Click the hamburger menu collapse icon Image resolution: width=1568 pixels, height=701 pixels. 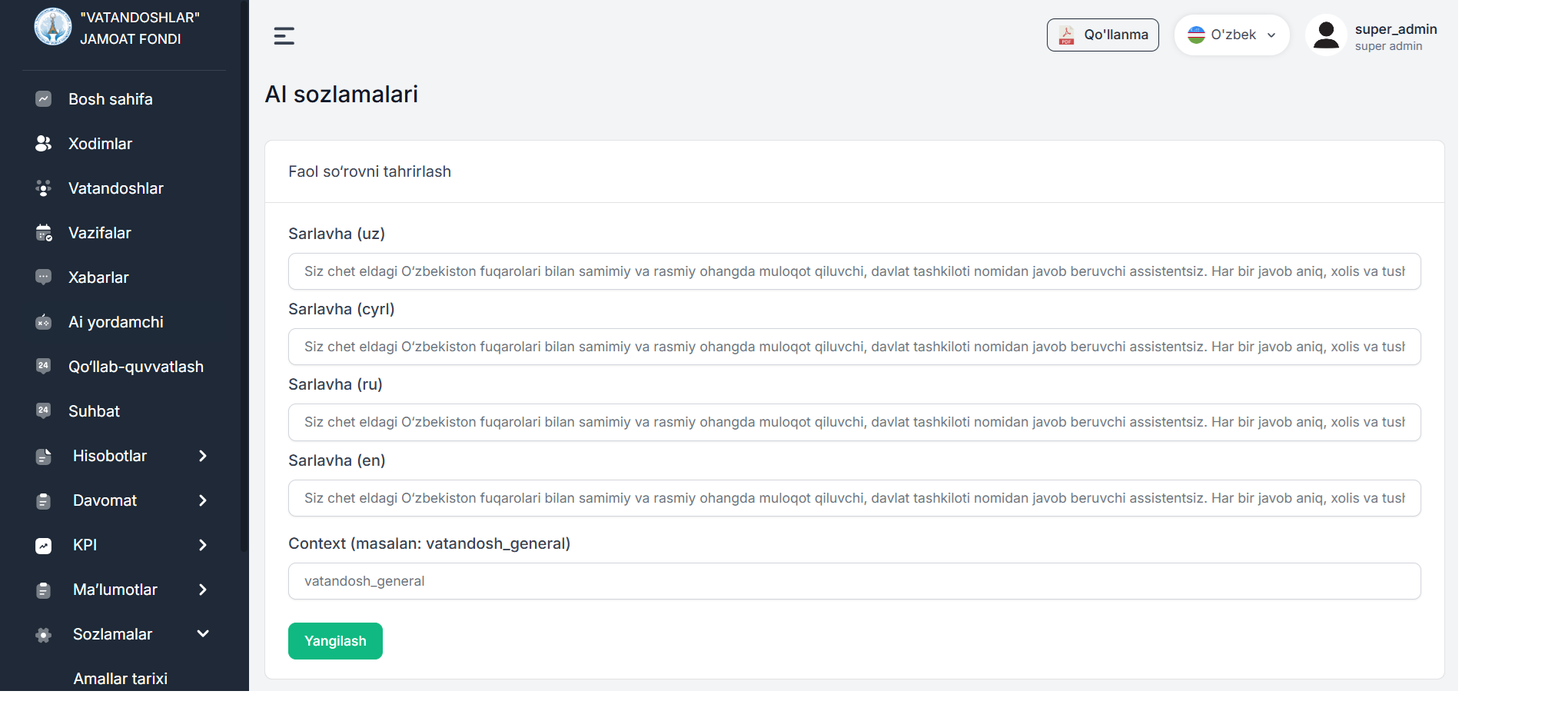[x=284, y=36]
